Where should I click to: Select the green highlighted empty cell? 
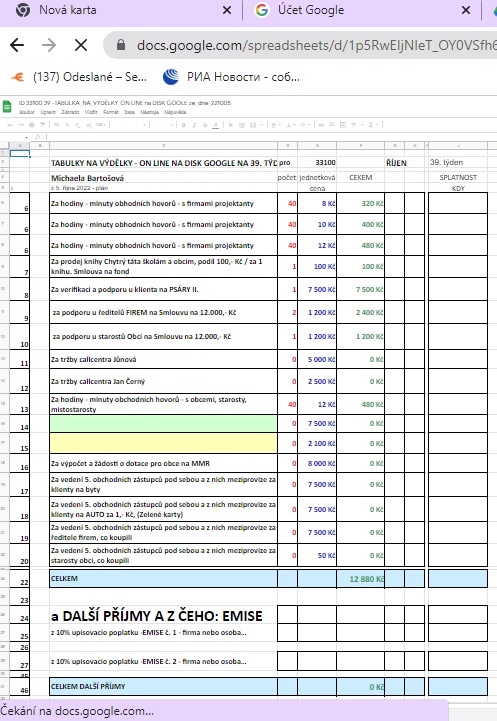[x=164, y=423]
